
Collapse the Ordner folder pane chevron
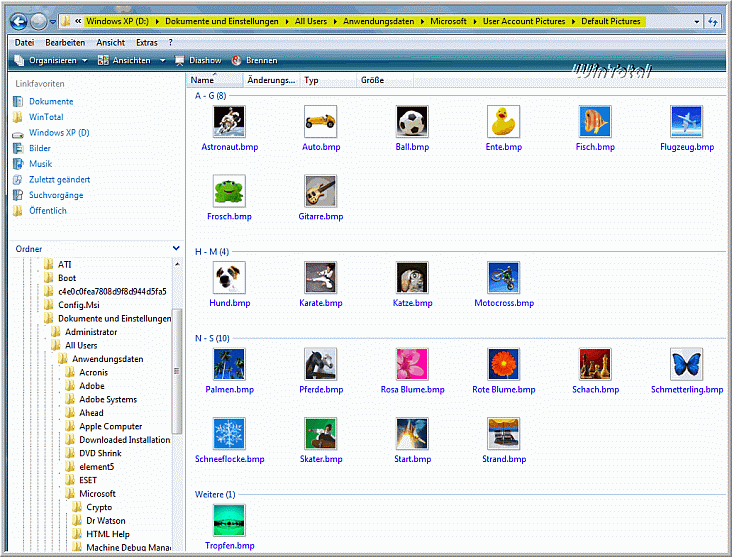176,248
